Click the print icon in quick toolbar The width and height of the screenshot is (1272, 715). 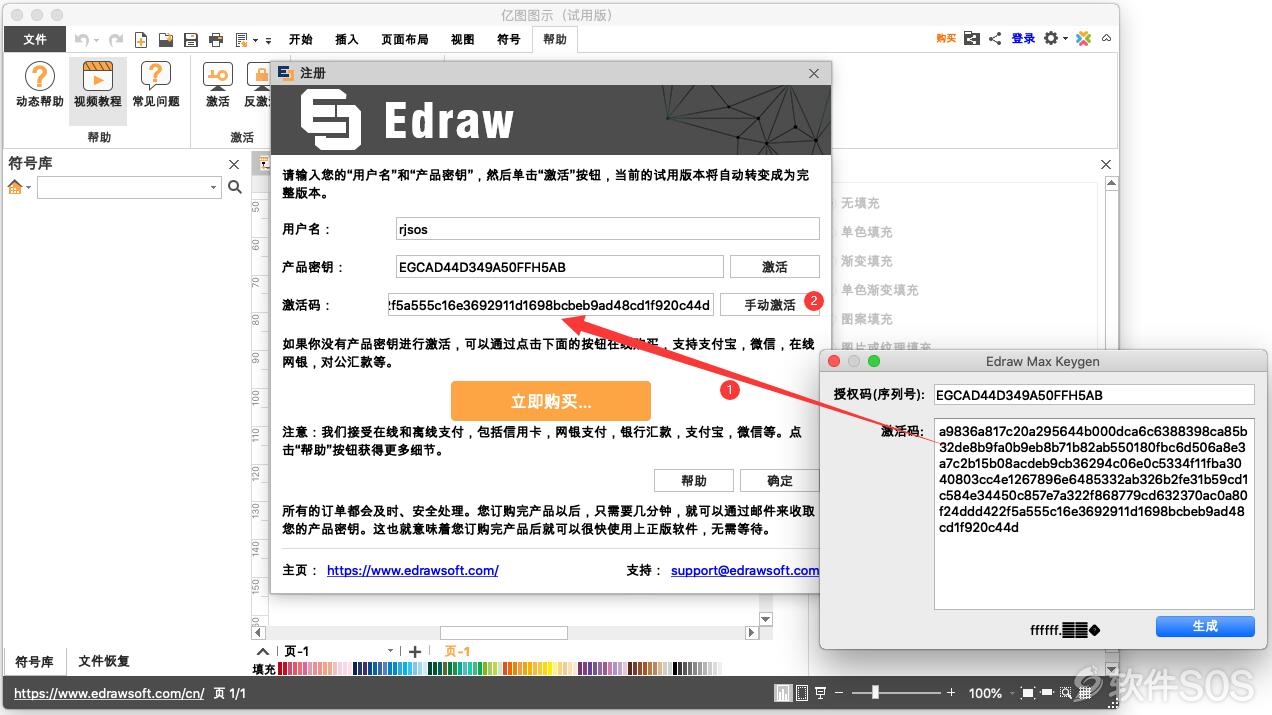[x=216, y=39]
